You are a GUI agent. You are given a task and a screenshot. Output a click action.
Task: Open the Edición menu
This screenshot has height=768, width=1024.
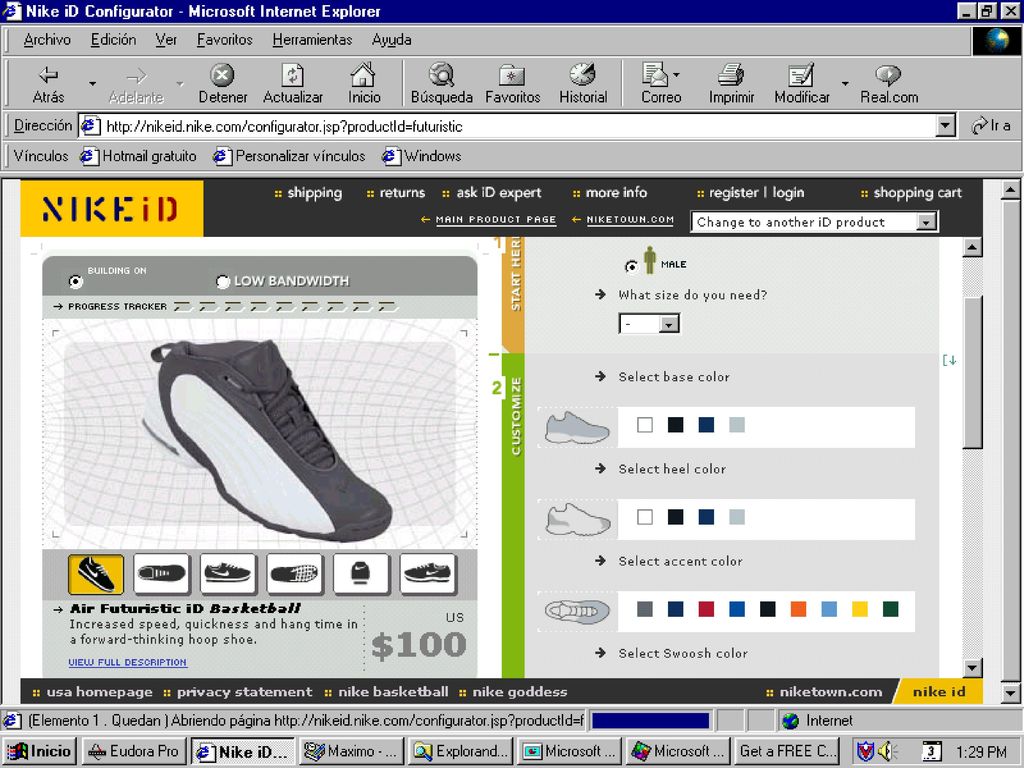pyautogui.click(x=113, y=40)
